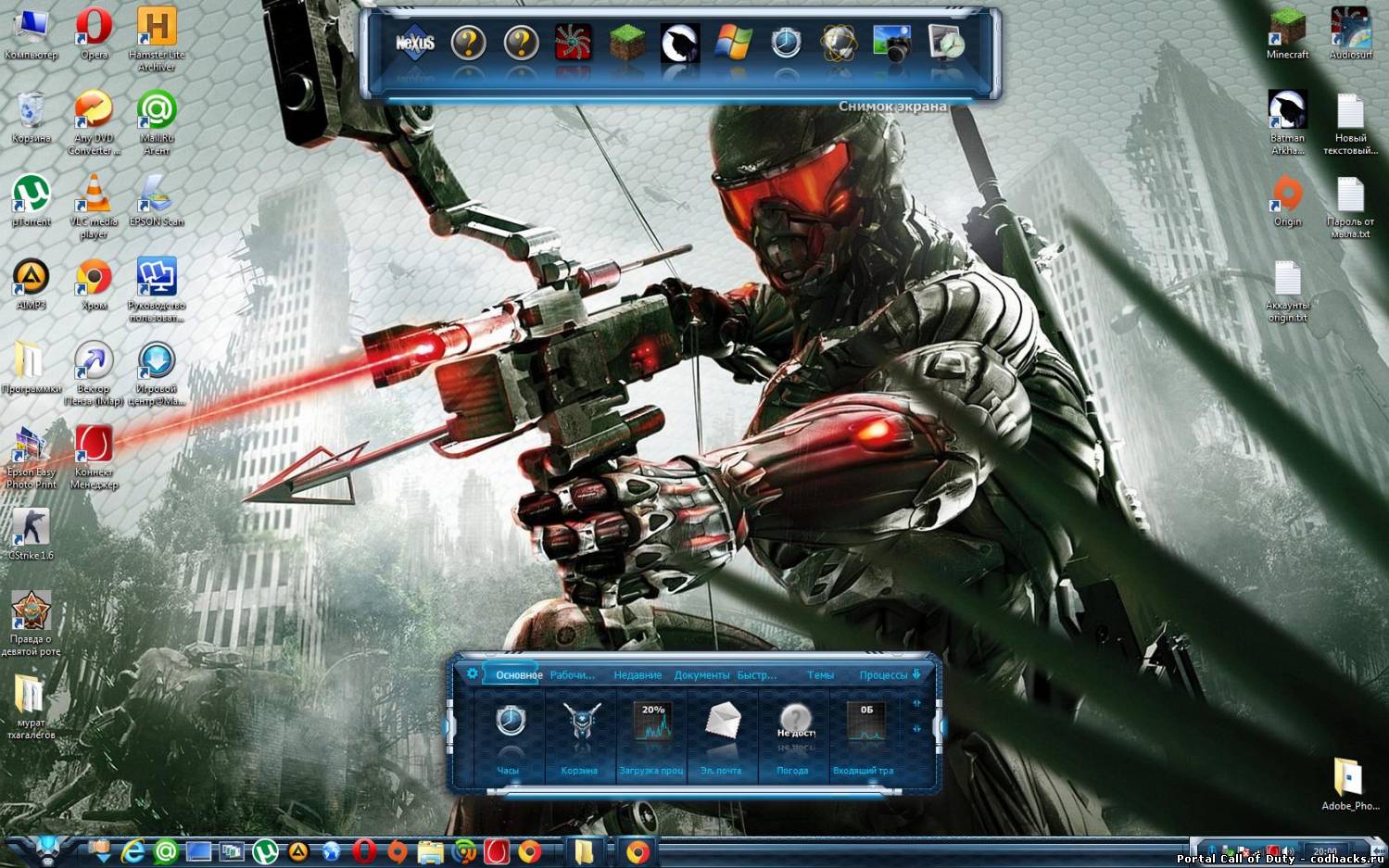Image resolution: width=1389 pixels, height=868 pixels.
Task: Click the show desktop taskbar icon
Action: click(198, 851)
